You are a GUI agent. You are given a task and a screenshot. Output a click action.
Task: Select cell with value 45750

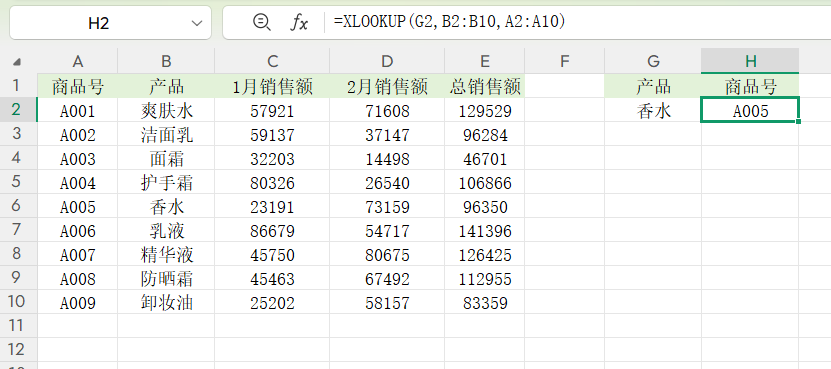(x=272, y=254)
